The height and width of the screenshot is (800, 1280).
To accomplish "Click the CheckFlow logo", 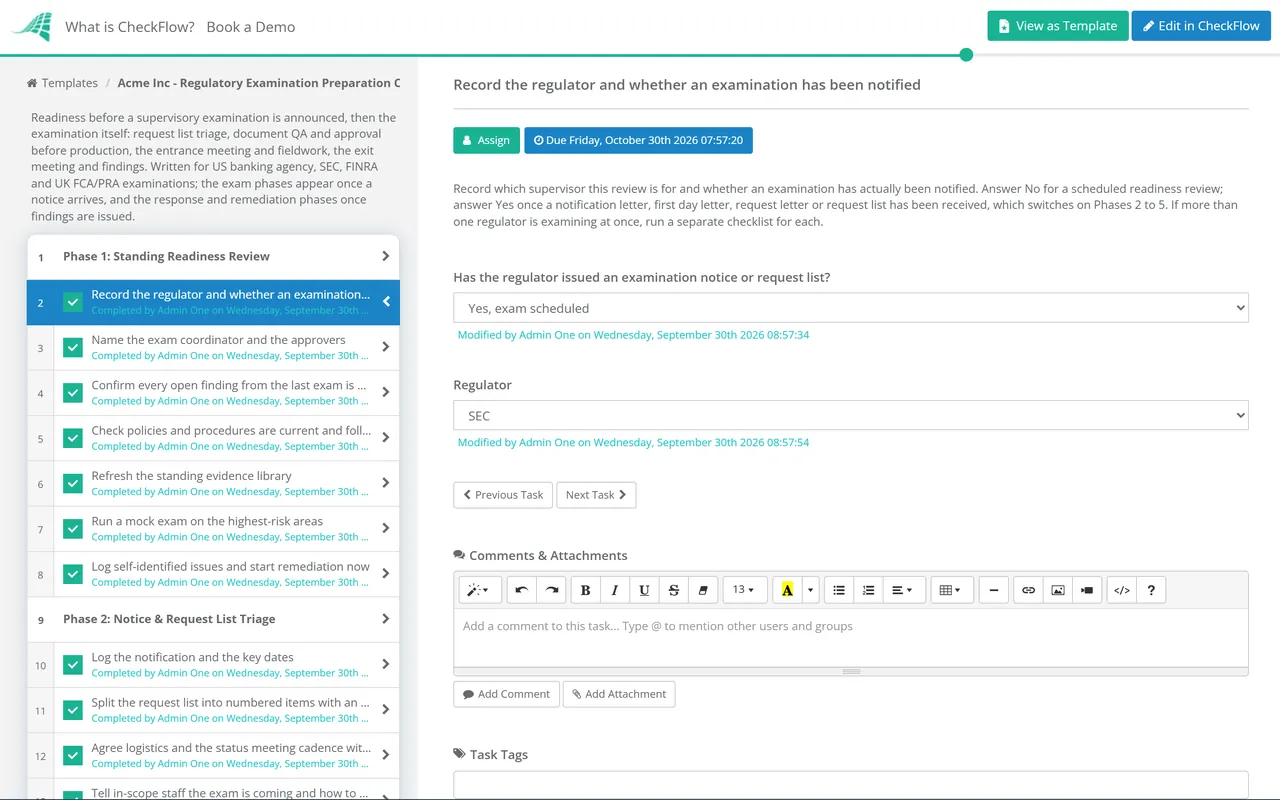I will (x=32, y=27).
